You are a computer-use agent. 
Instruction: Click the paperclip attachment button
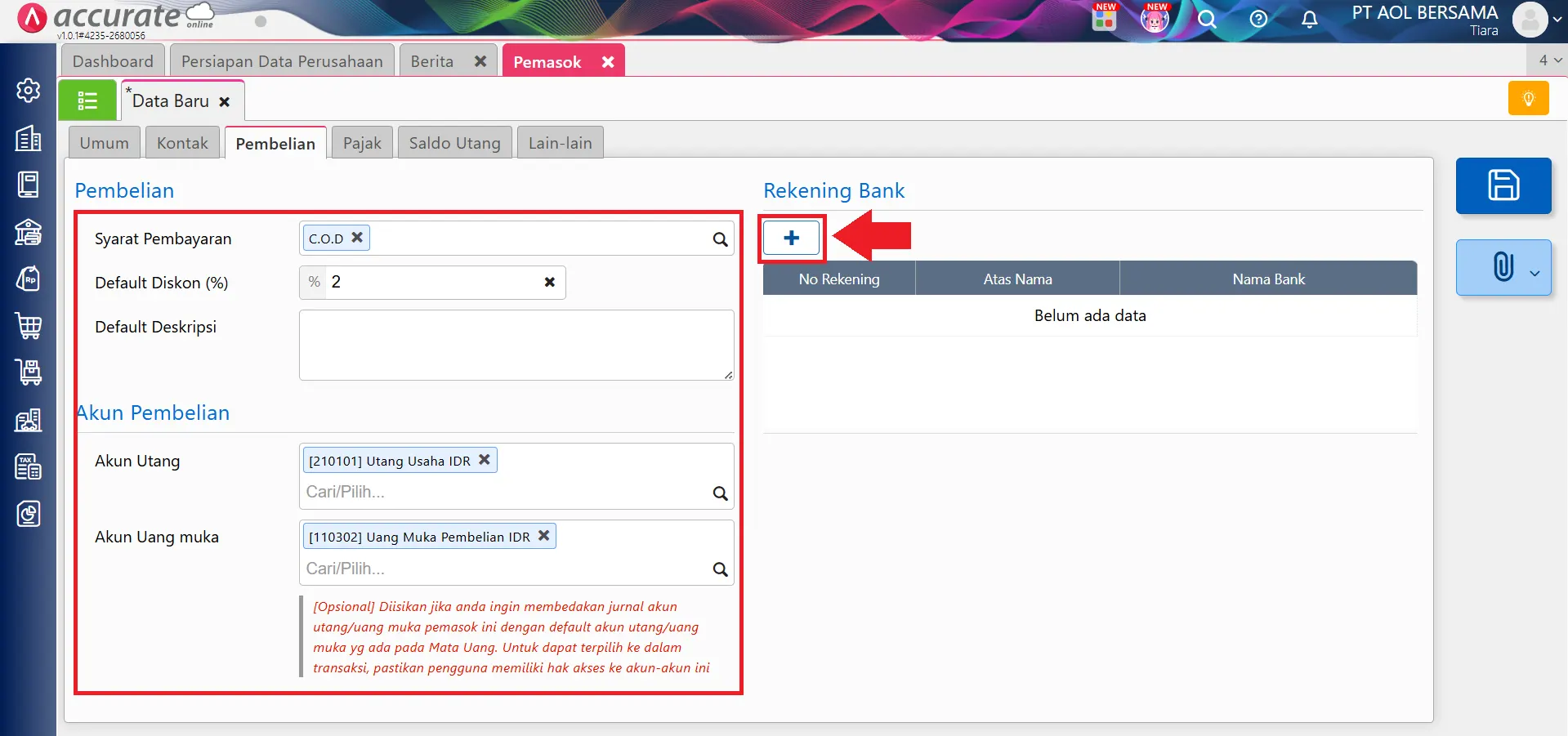tap(1503, 267)
